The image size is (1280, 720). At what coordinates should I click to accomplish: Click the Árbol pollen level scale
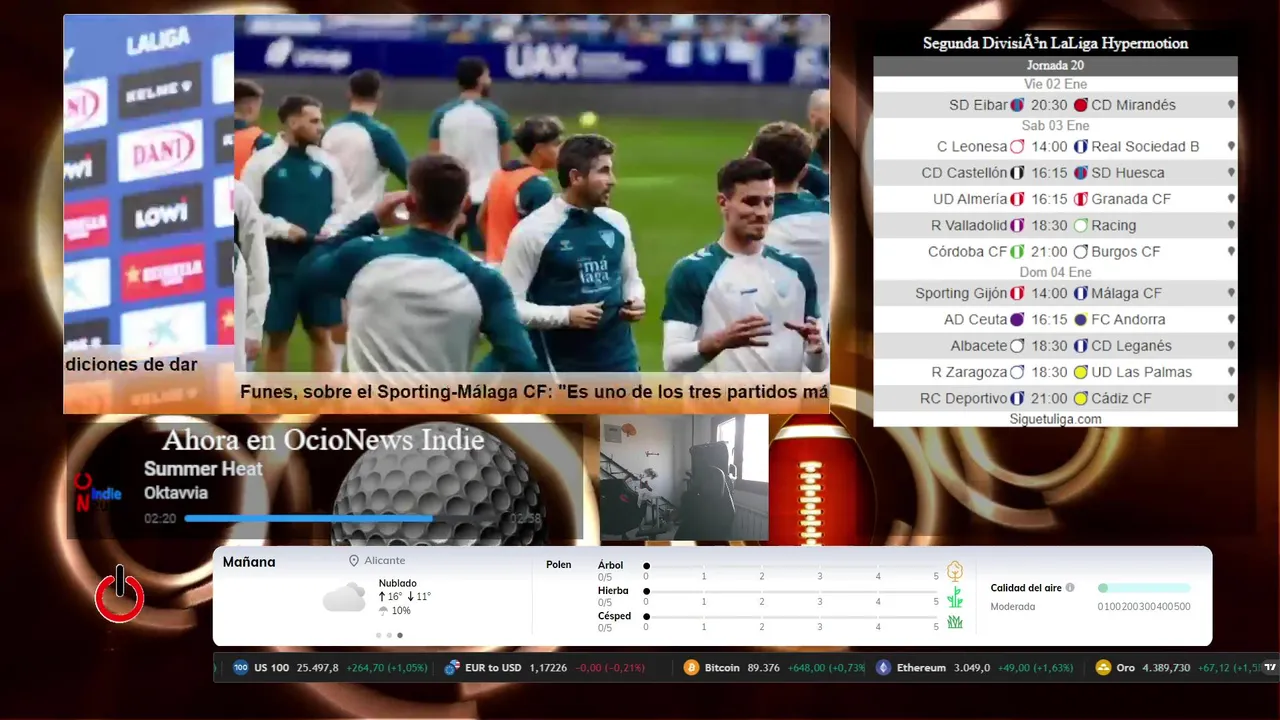791,566
